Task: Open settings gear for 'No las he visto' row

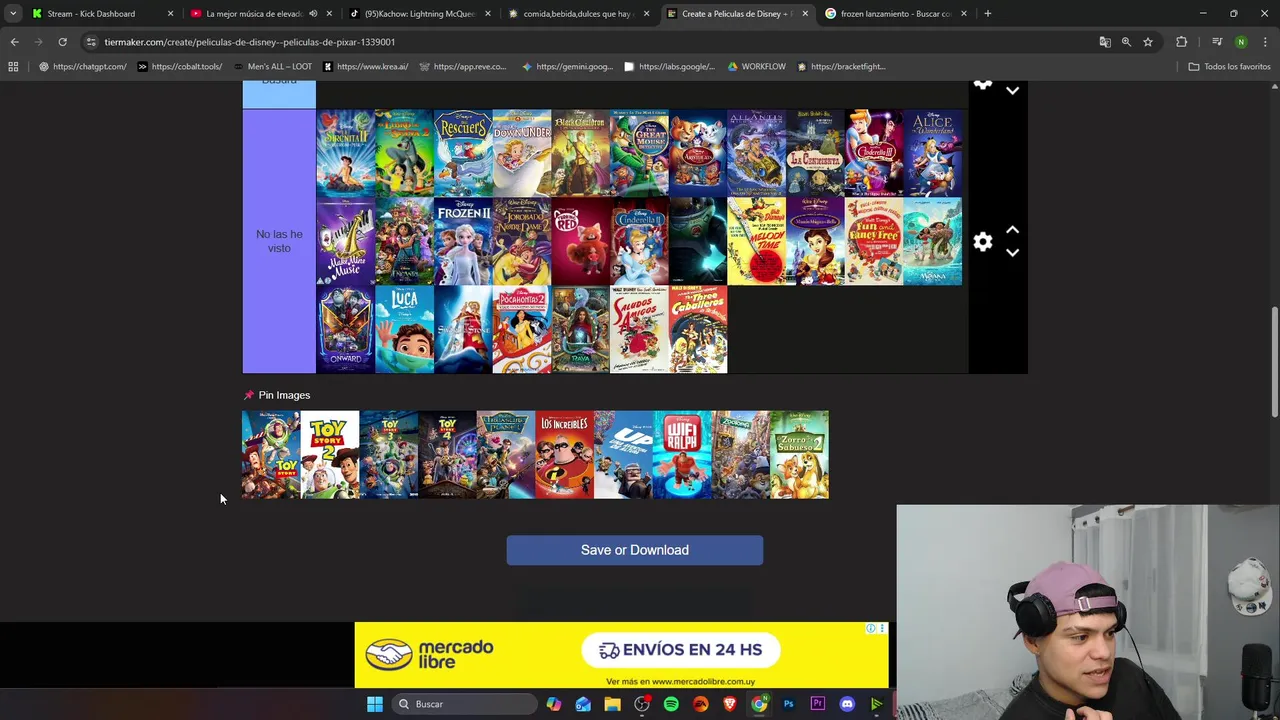Action: click(x=983, y=242)
